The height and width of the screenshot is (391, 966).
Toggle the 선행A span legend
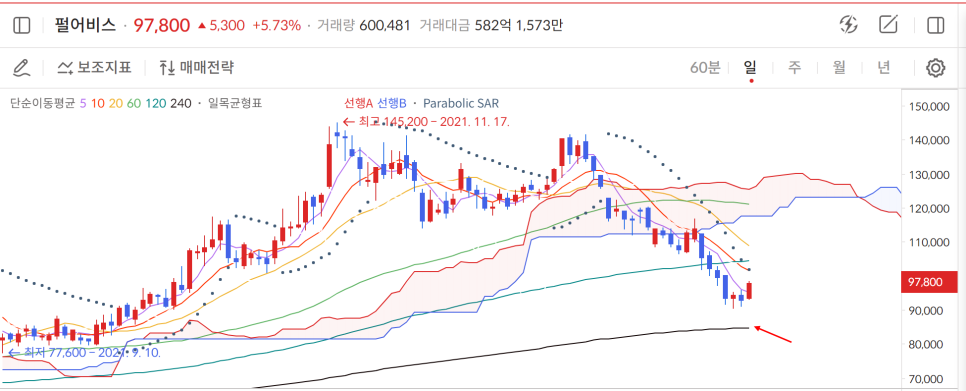click(358, 103)
